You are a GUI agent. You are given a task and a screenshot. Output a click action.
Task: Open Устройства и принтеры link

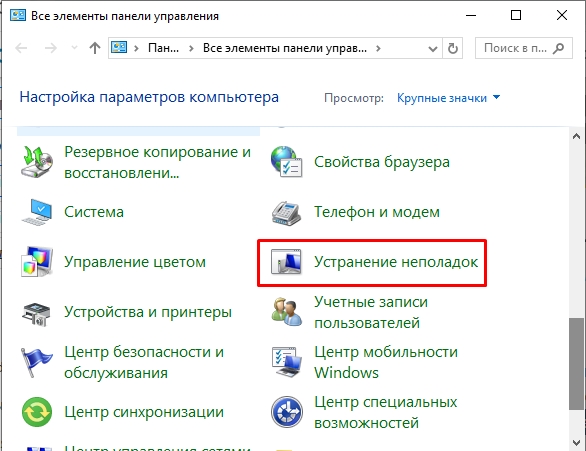(x=148, y=312)
